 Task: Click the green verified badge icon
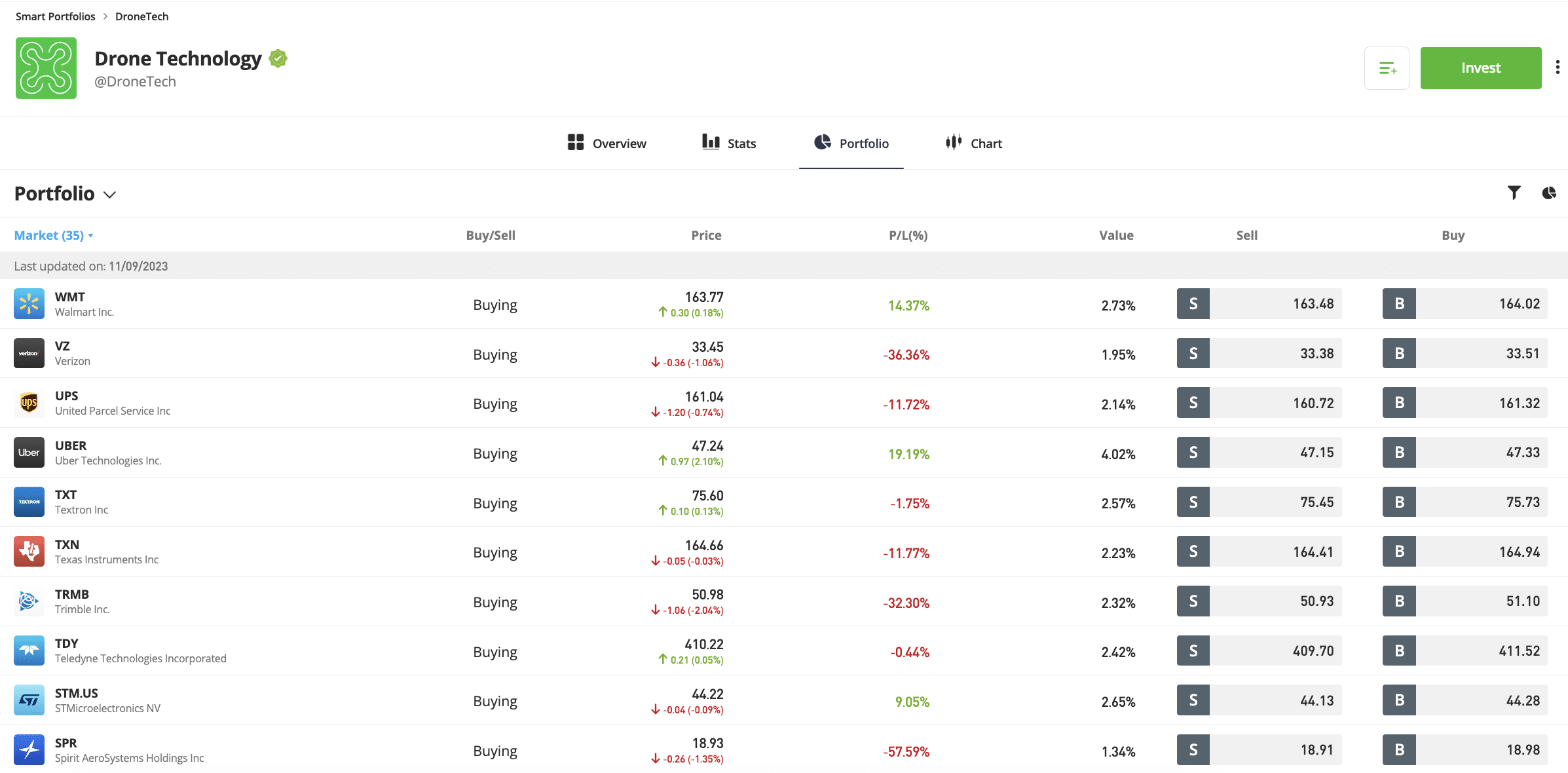[x=278, y=58]
